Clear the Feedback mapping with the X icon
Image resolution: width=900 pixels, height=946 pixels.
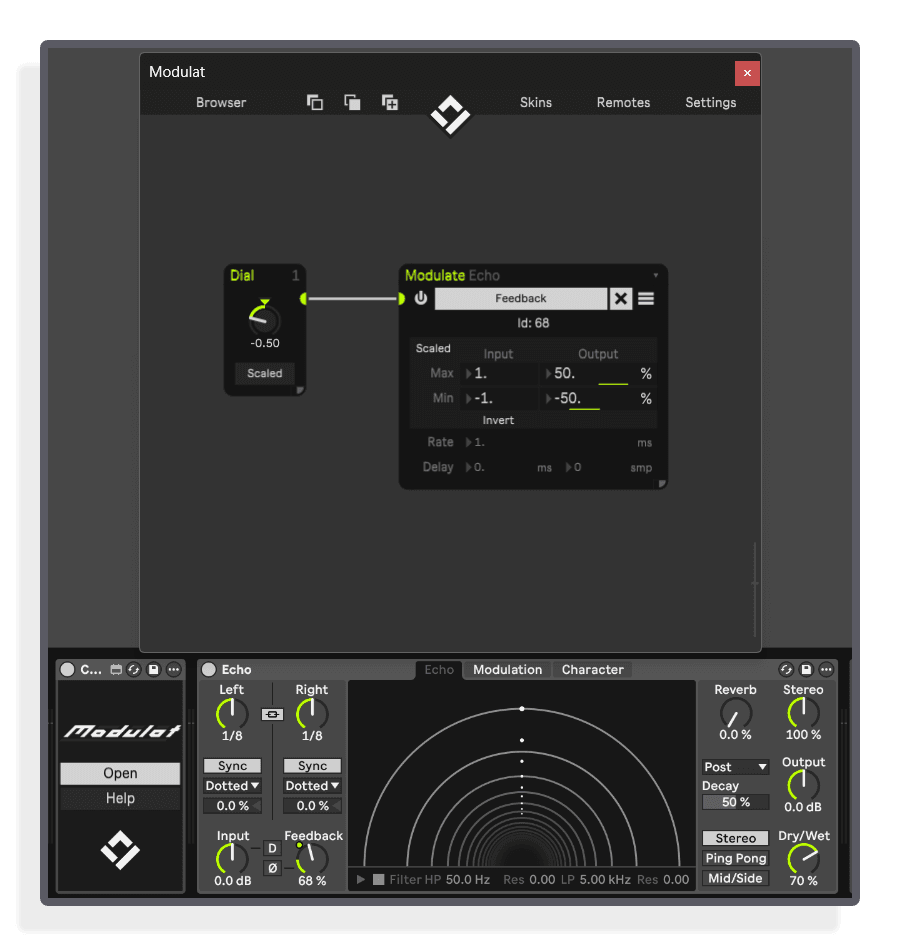coord(621,299)
